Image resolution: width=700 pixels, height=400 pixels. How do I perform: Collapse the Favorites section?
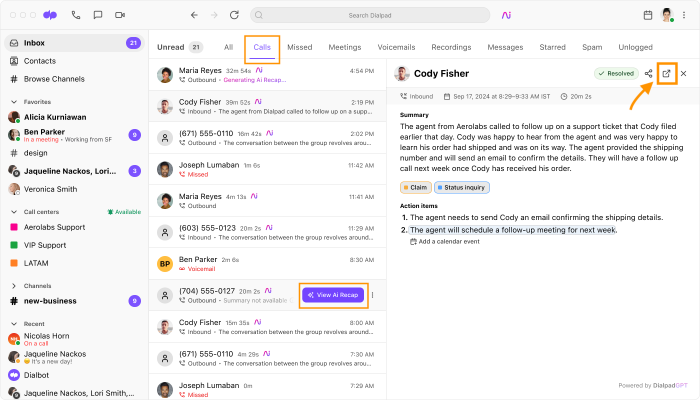point(13,102)
